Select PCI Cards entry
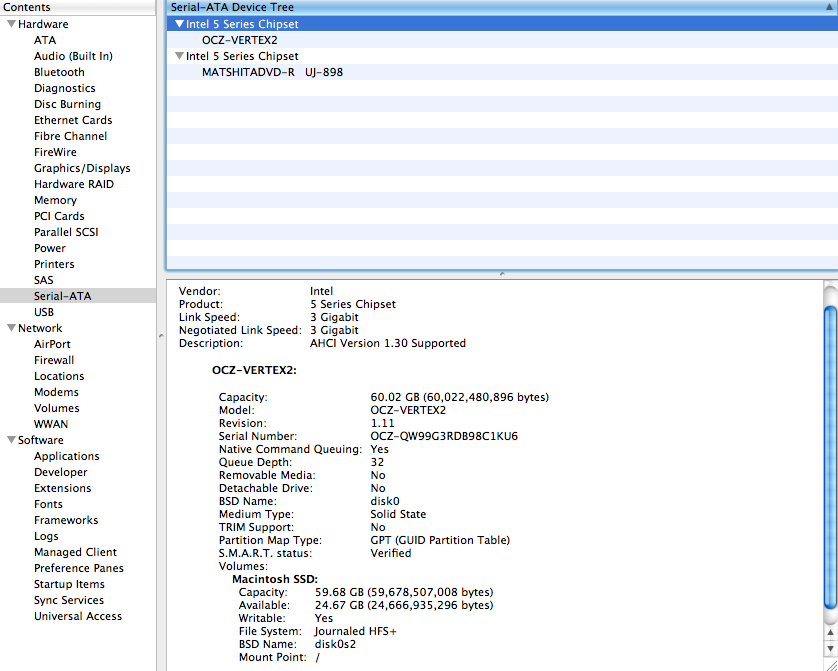 click(x=59, y=216)
